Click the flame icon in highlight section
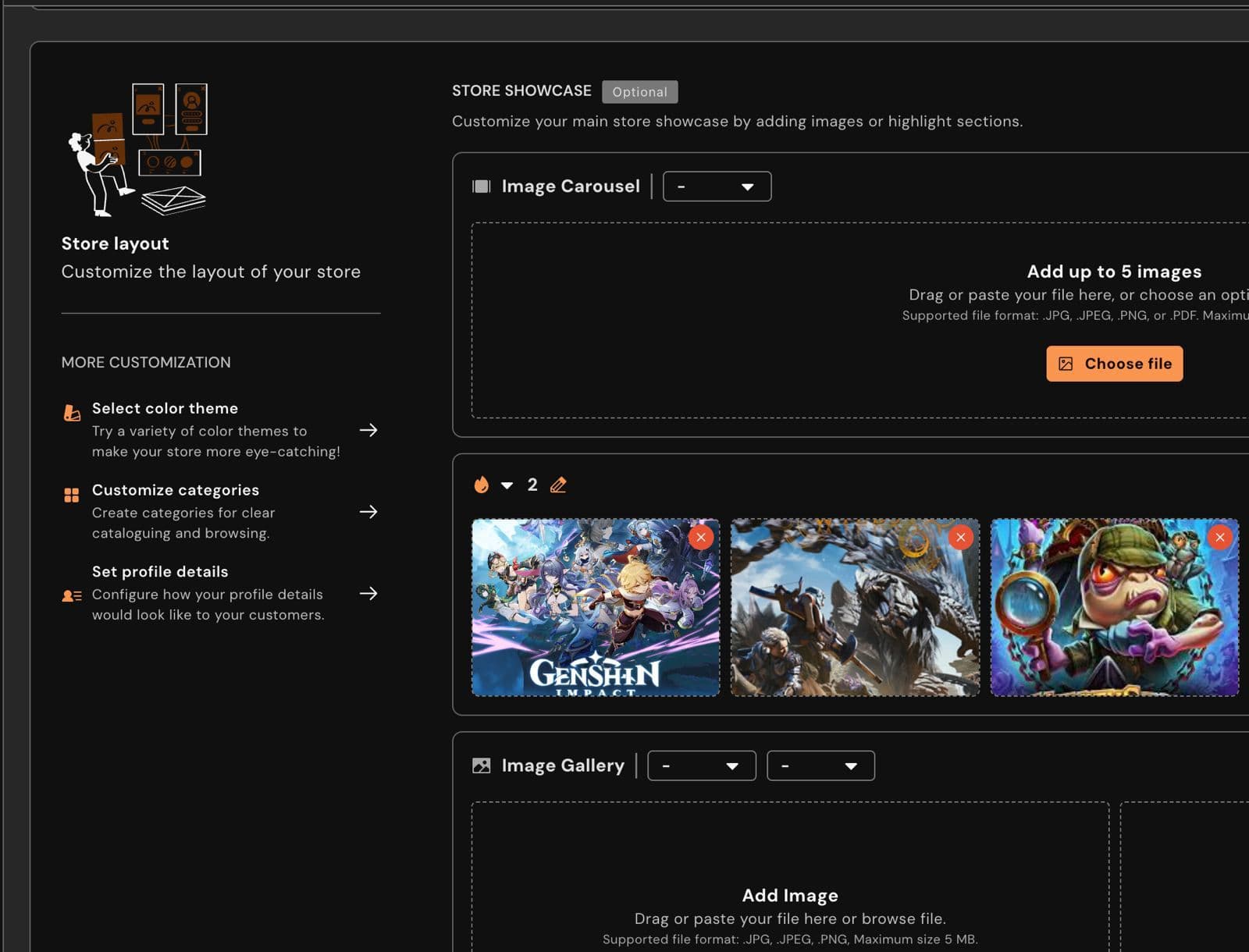Image resolution: width=1249 pixels, height=952 pixels. pos(481,485)
